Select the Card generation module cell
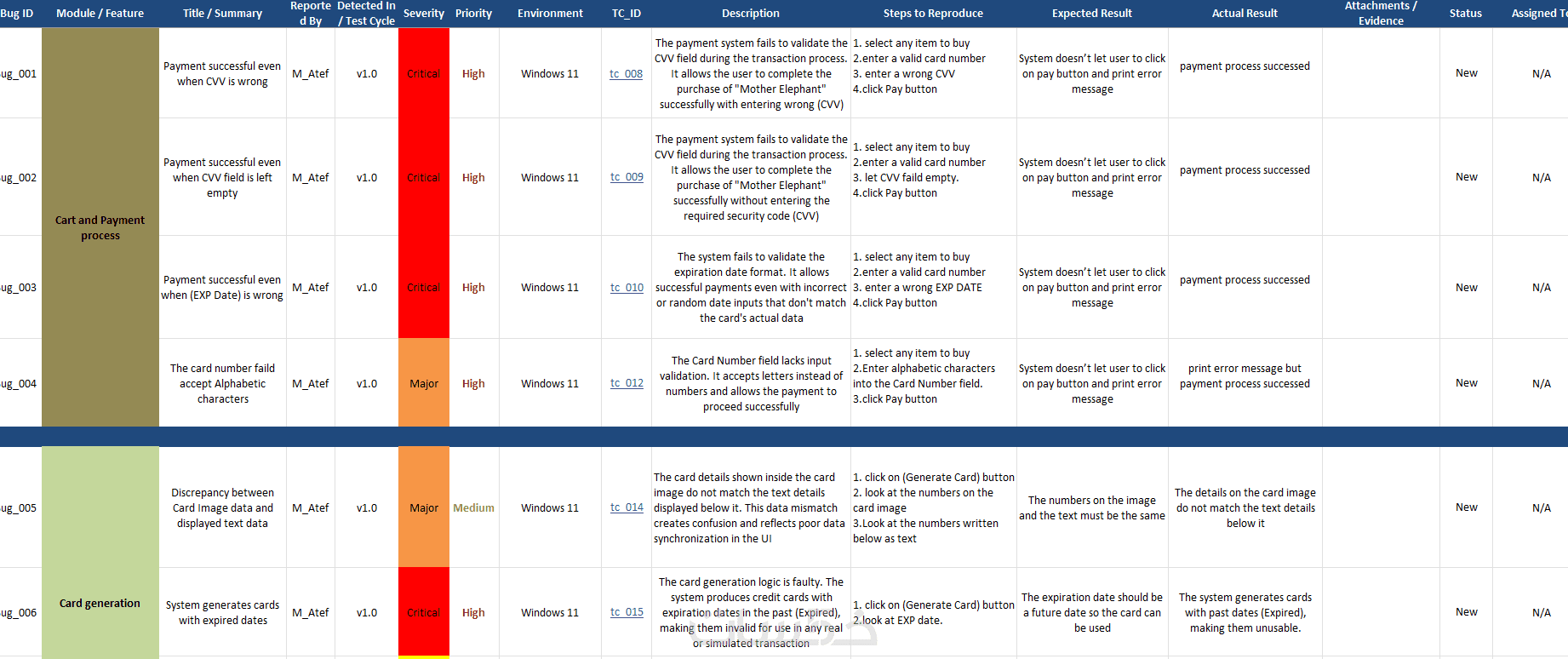The width and height of the screenshot is (1568, 659). (100, 603)
